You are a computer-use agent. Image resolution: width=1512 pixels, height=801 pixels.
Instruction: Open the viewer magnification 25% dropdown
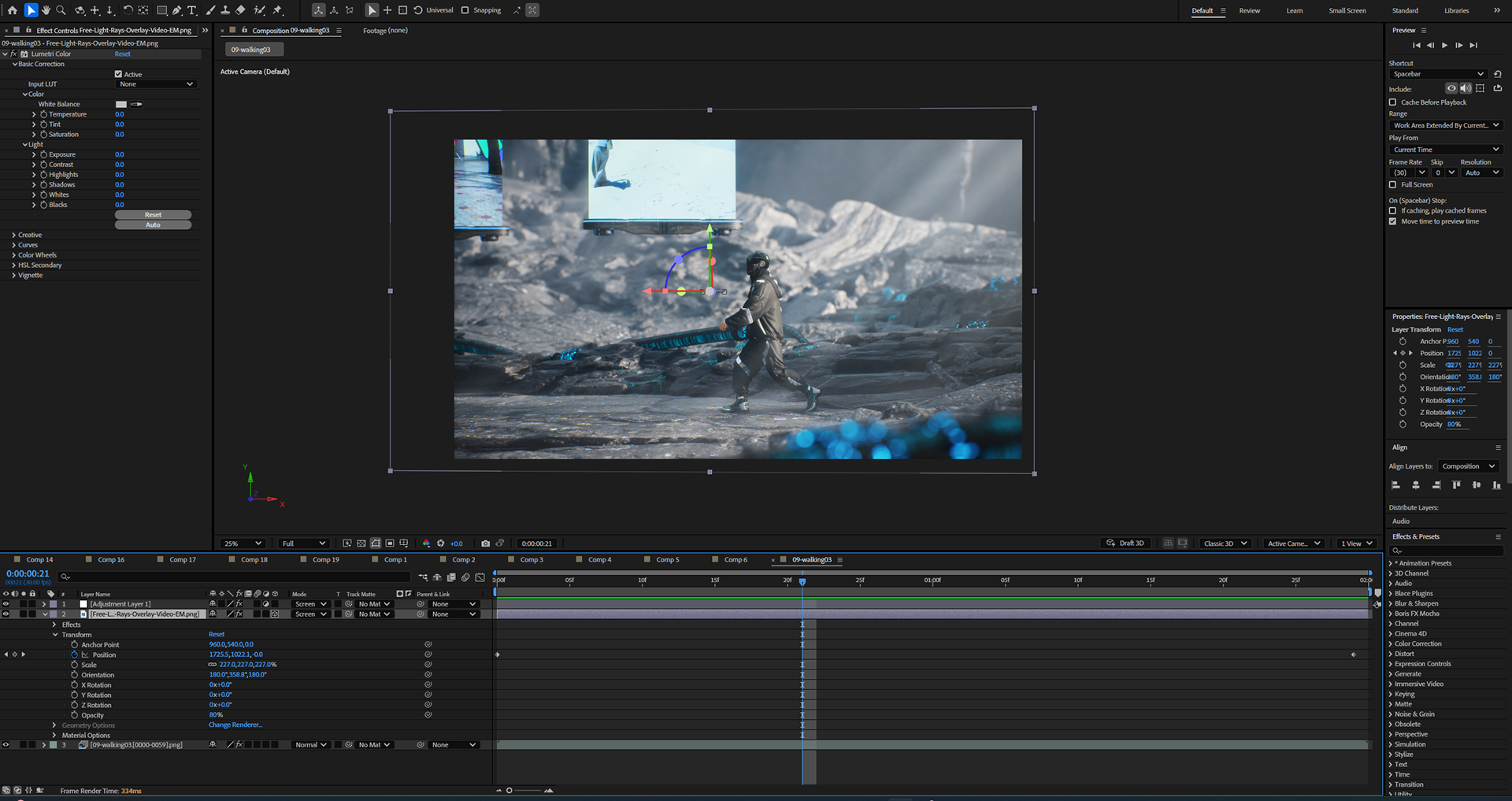pos(243,543)
